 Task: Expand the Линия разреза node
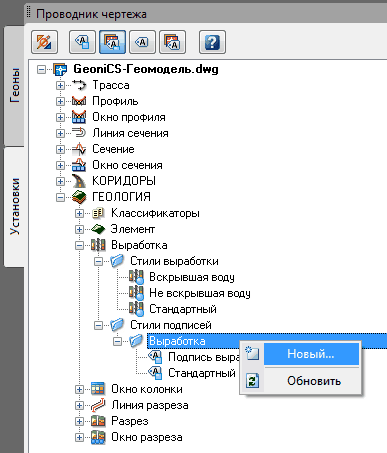click(79, 405)
